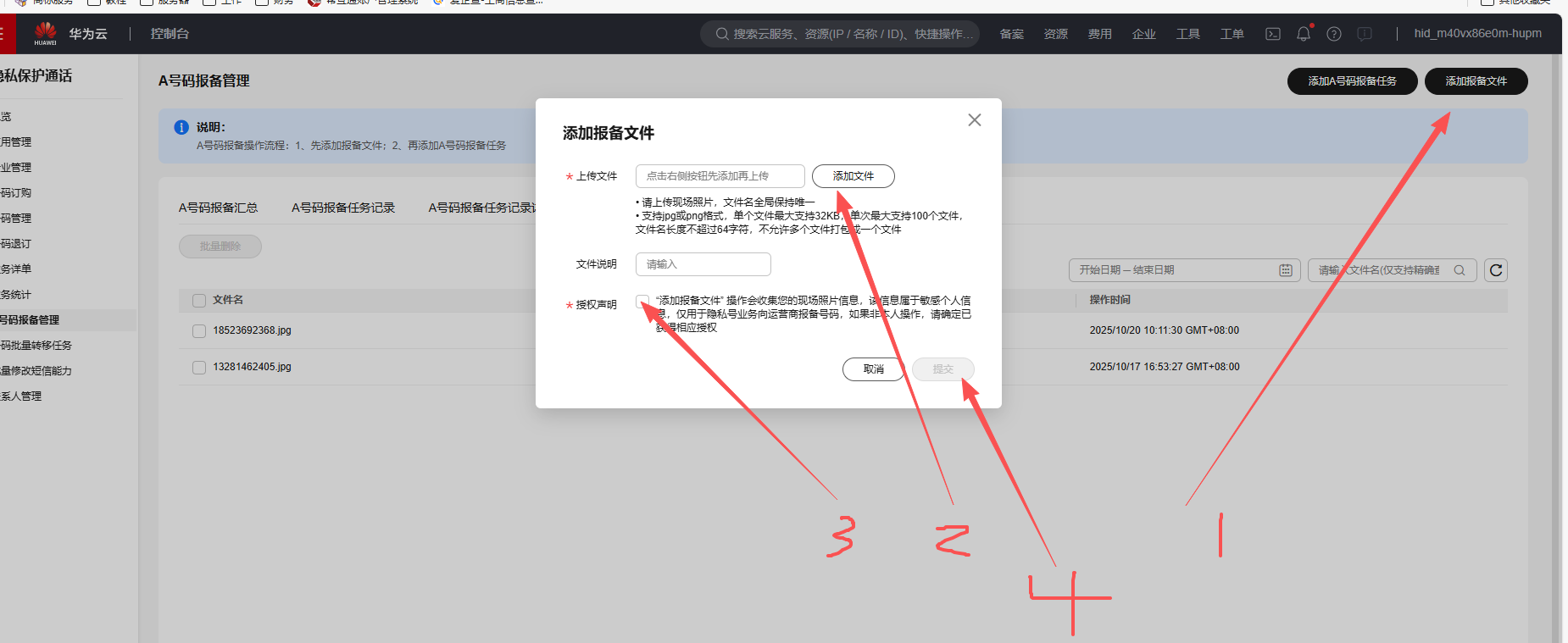The image size is (1568, 643).
Task: Expand the 费用 menu in top bar
Action: point(1099,34)
